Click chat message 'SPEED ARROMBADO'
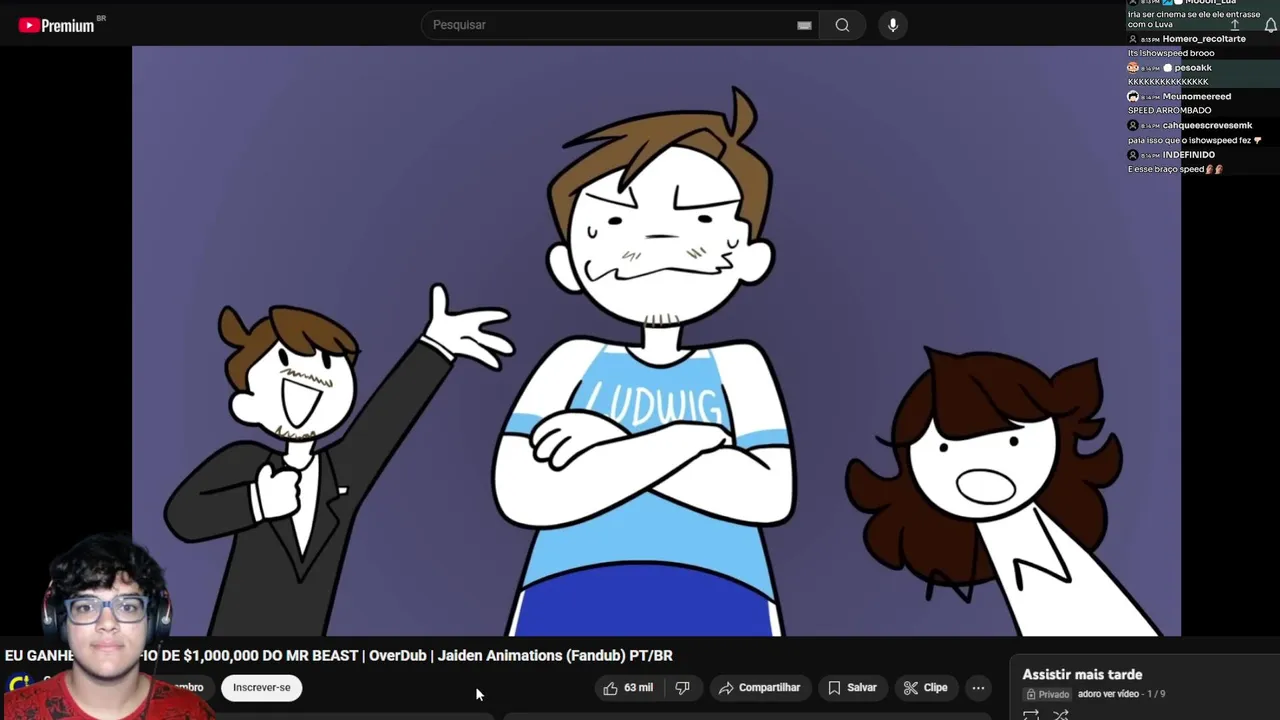1280x720 pixels. tap(1169, 110)
